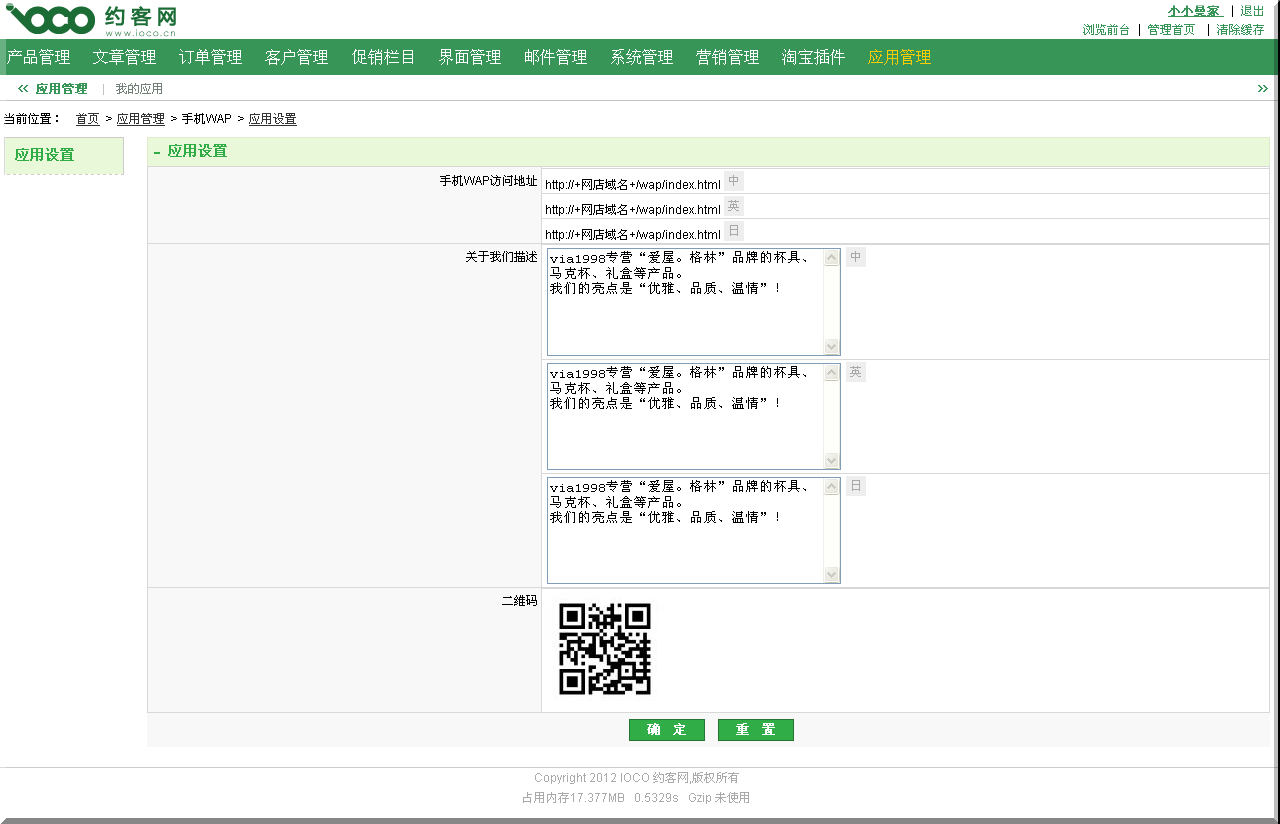Click the 英 language badge beside second WAP address
This screenshot has height=824, width=1280.
734,206
